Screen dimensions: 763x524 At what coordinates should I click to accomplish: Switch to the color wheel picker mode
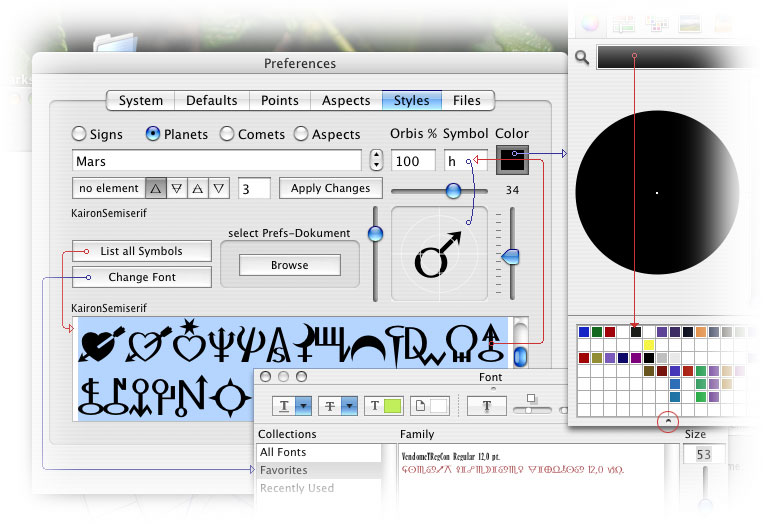[x=590, y=23]
